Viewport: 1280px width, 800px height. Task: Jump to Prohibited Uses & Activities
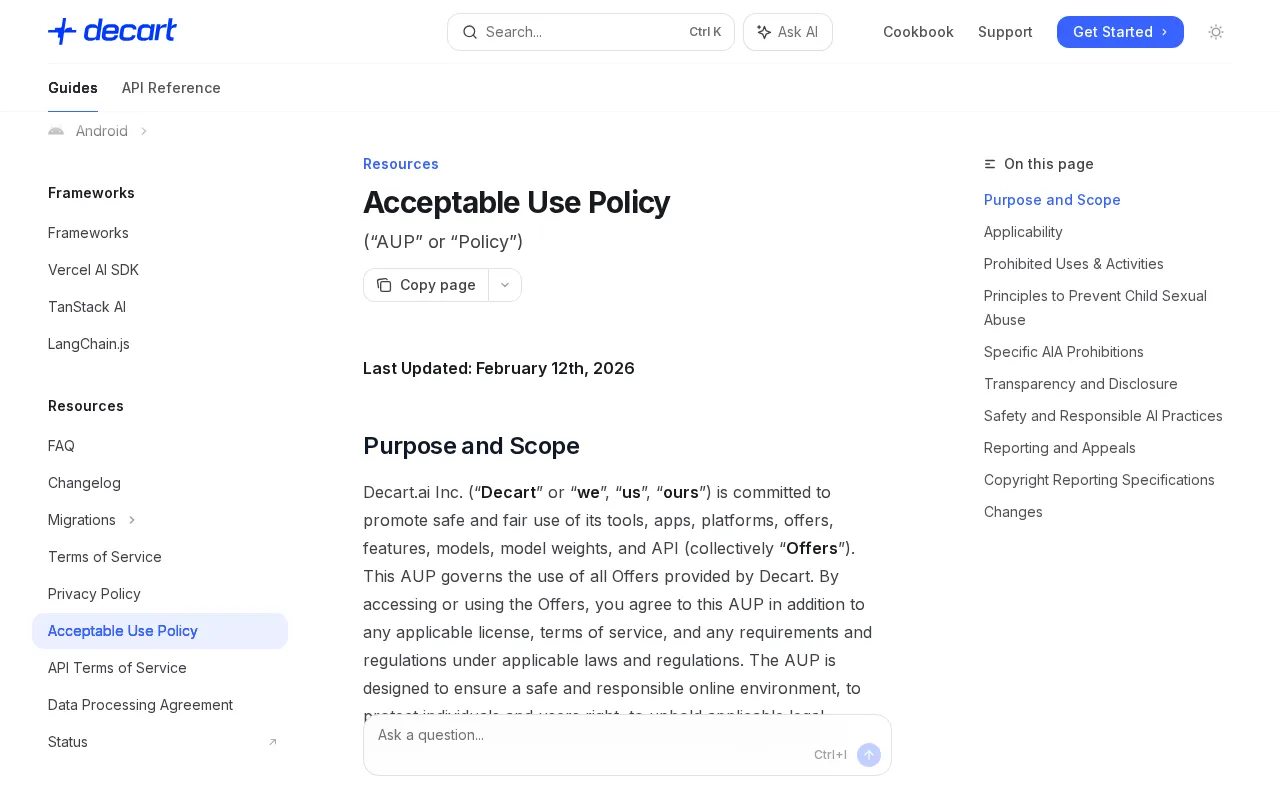(1074, 264)
